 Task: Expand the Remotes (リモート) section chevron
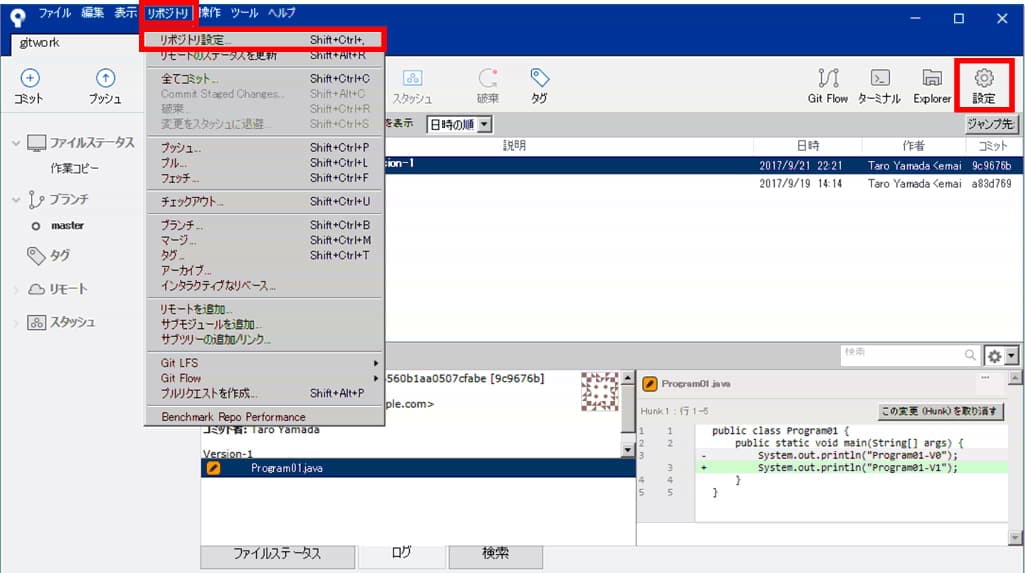click(x=16, y=289)
